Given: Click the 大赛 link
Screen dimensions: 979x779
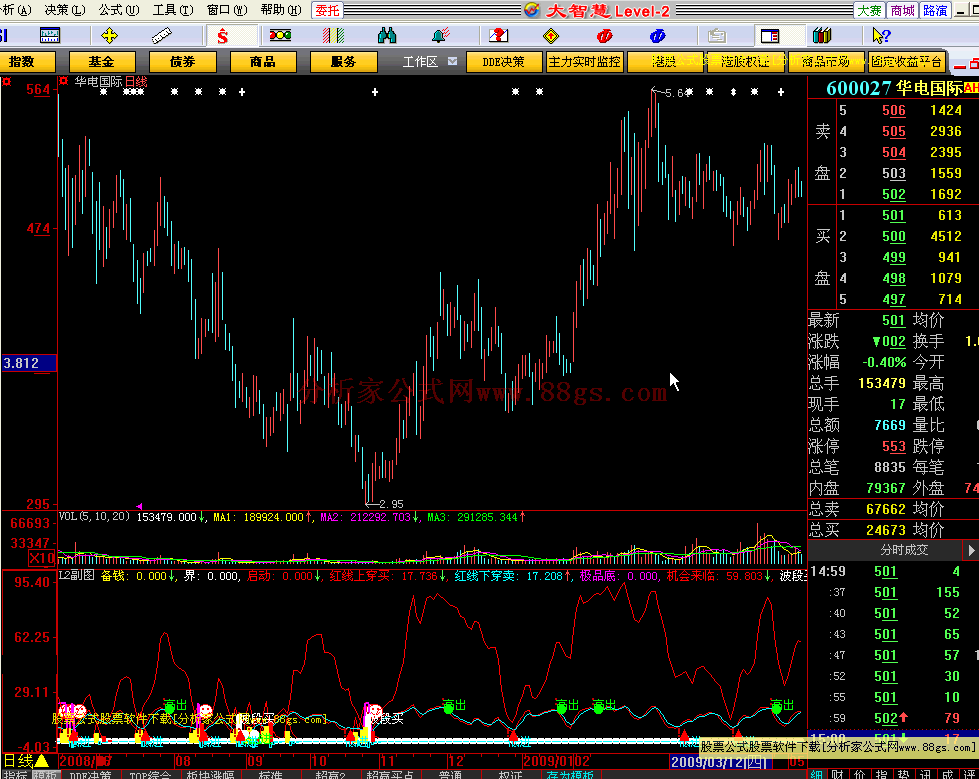Looking at the screenshot, I should pyautogui.click(x=870, y=10).
